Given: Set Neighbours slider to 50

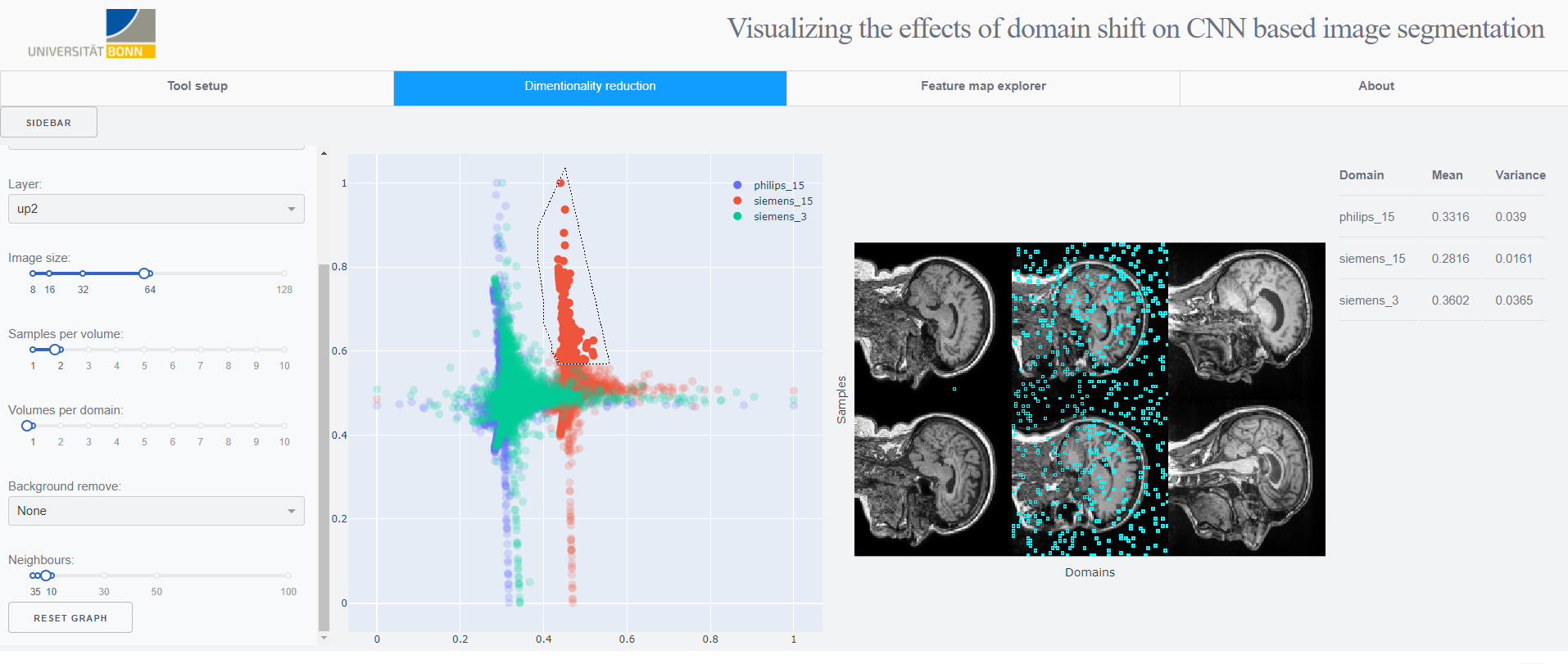Looking at the screenshot, I should [x=156, y=576].
